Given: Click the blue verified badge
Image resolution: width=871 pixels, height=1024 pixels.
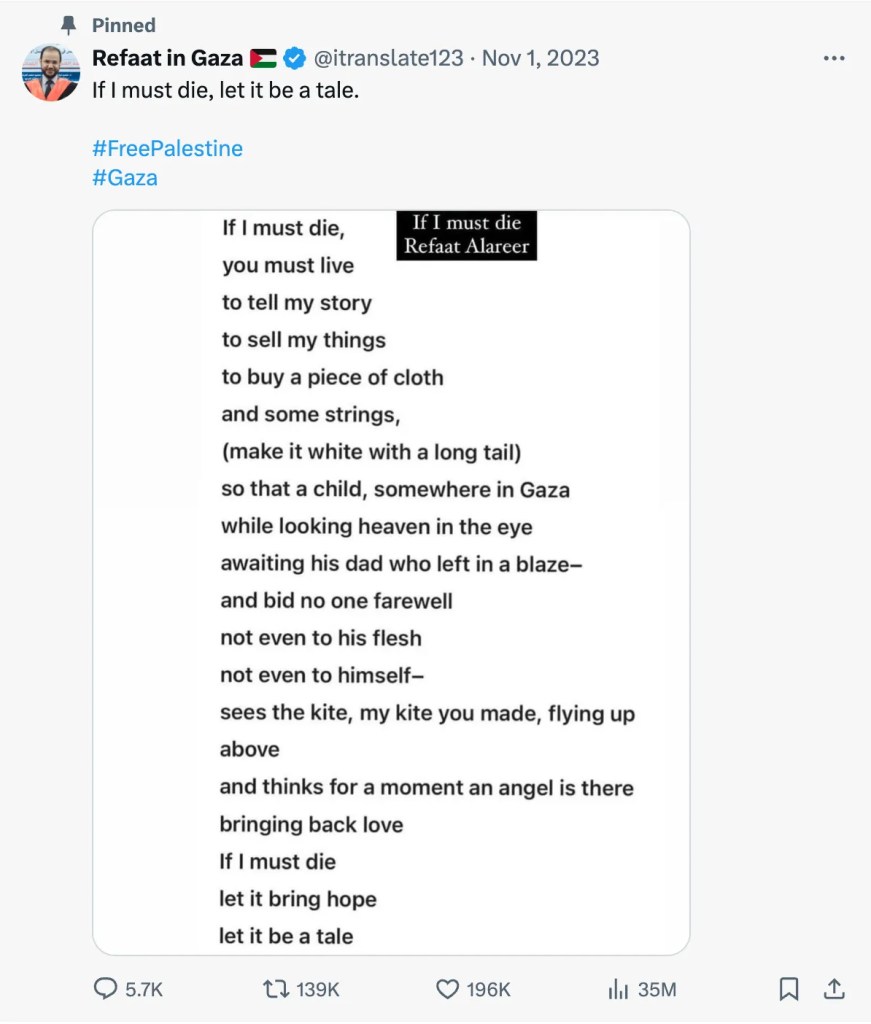Looking at the screenshot, I should click(x=294, y=58).
